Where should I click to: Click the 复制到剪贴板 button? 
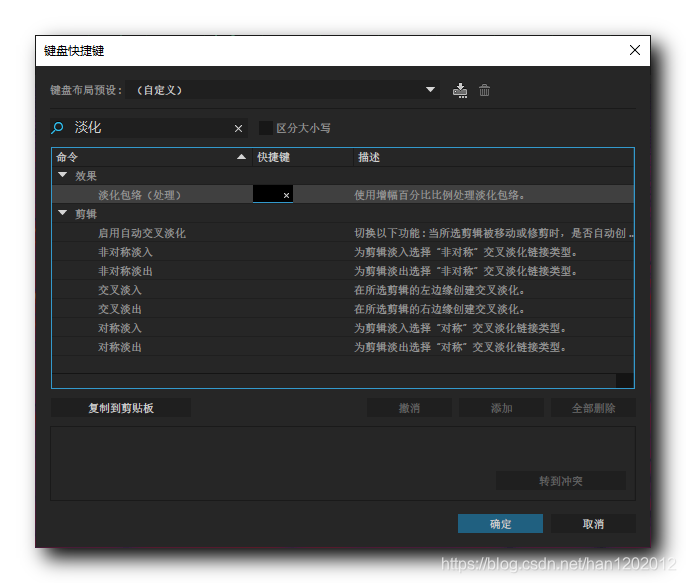point(121,408)
